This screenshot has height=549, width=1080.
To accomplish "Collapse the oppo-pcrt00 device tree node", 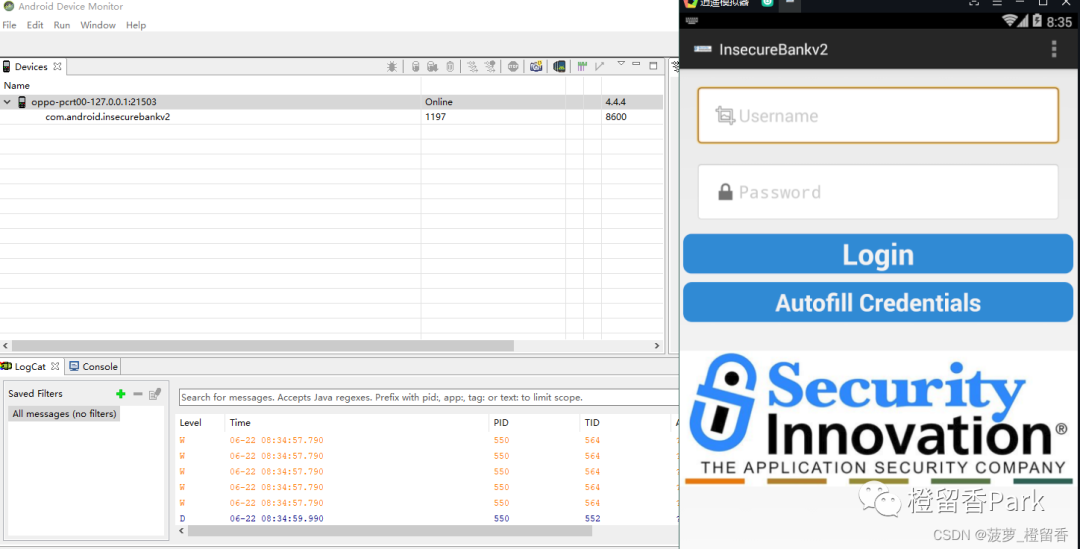I will (x=7, y=102).
